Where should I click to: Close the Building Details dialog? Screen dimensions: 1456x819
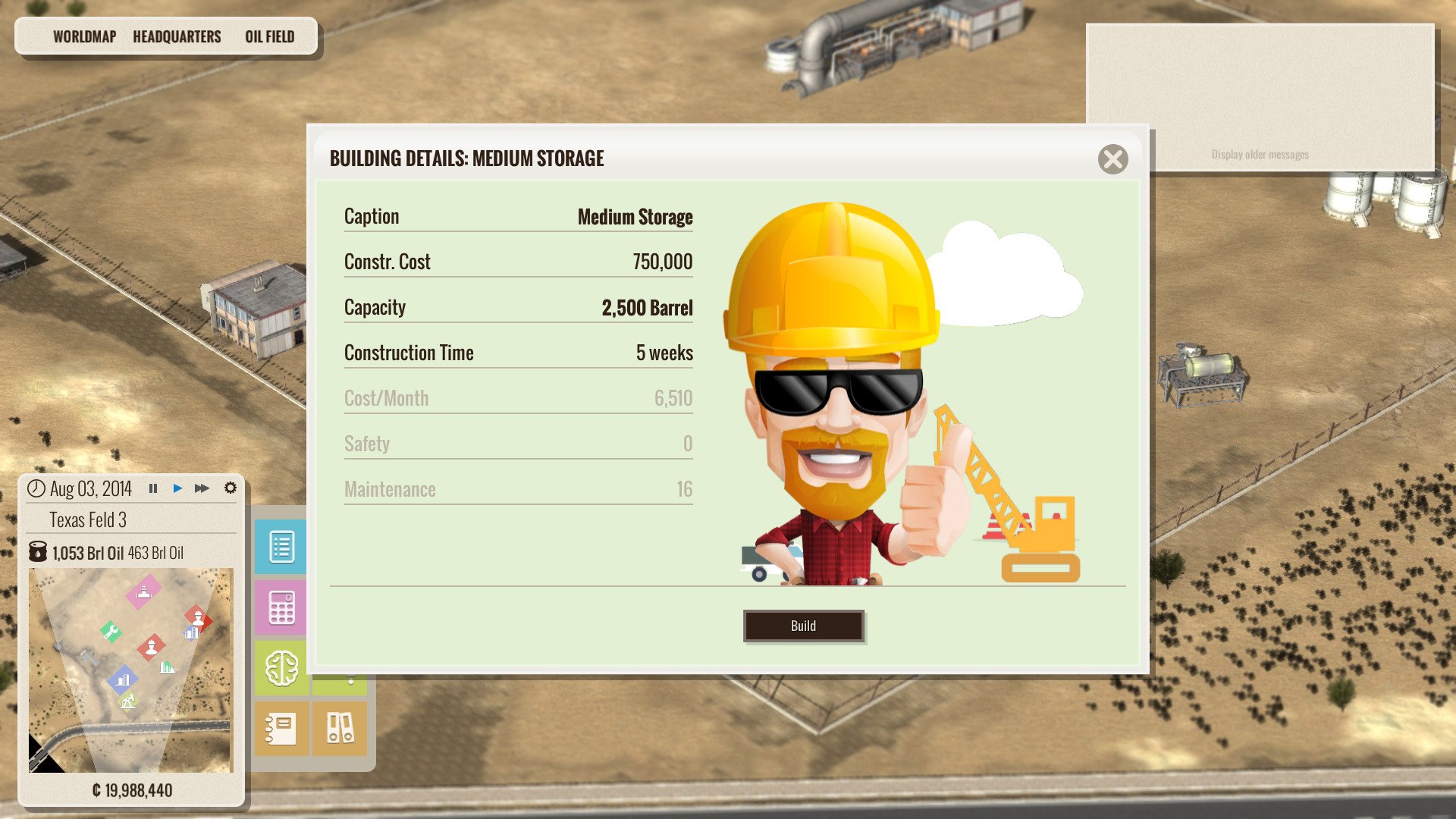point(1112,159)
